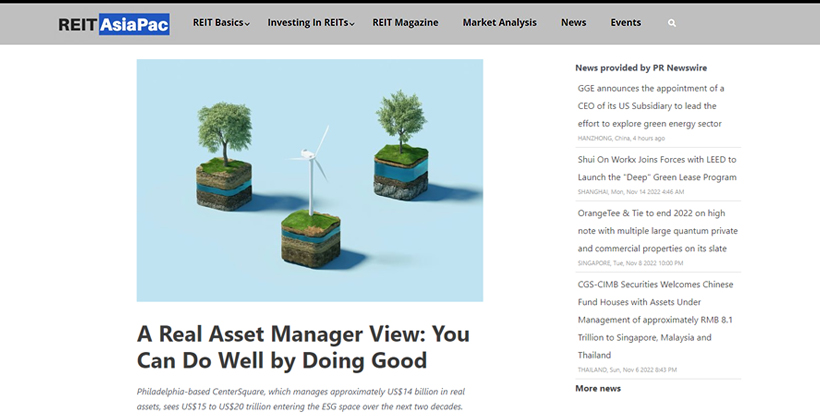820x420 pixels.
Task: Open the wind turbine article image
Action: [x=310, y=180]
